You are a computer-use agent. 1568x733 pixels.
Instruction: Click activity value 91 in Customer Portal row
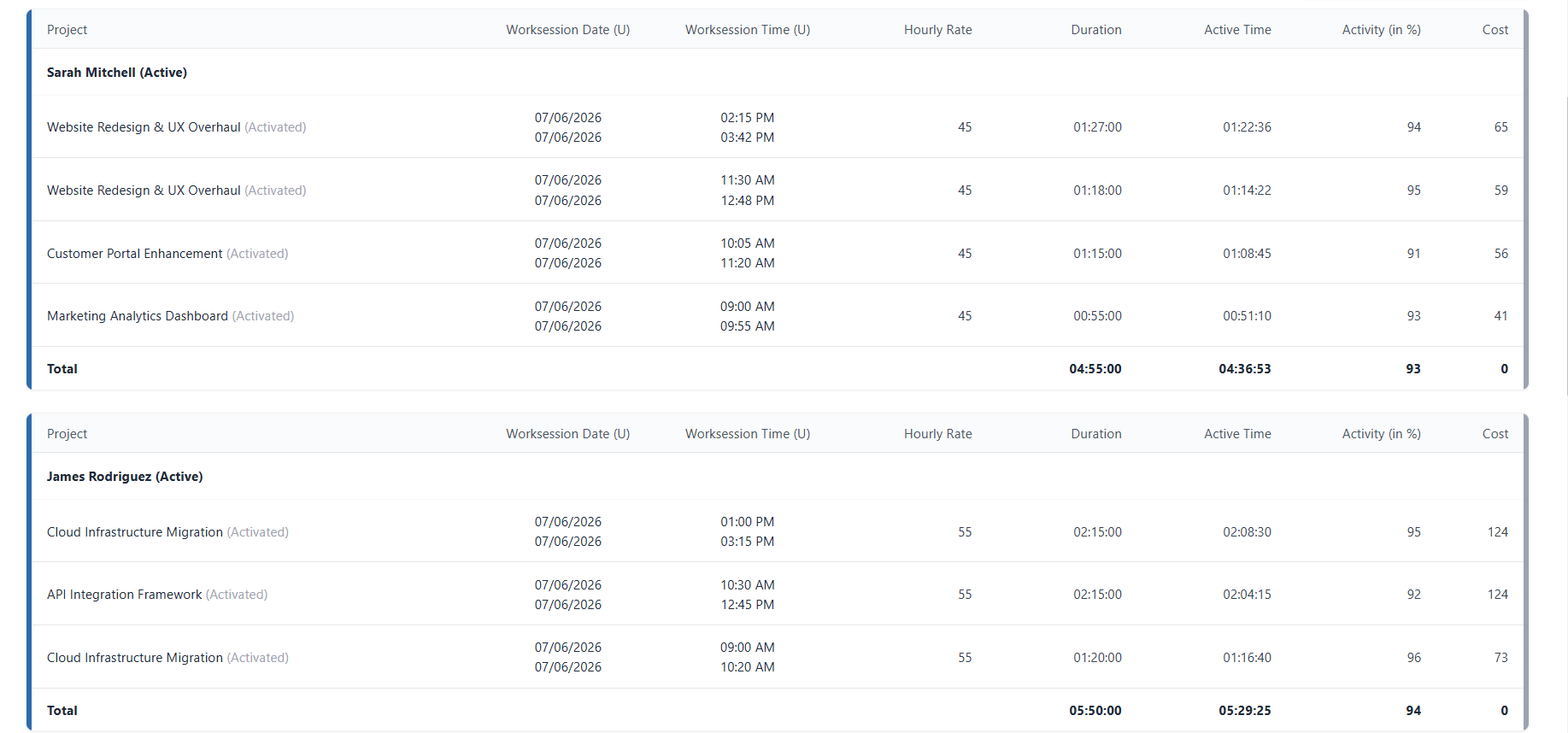point(1414,254)
